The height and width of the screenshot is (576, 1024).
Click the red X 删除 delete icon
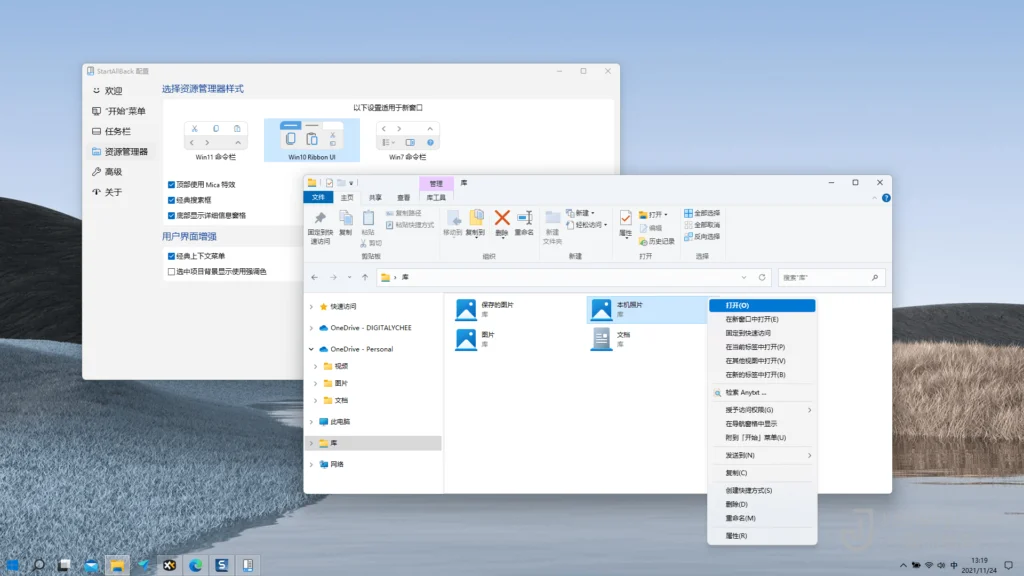502,217
